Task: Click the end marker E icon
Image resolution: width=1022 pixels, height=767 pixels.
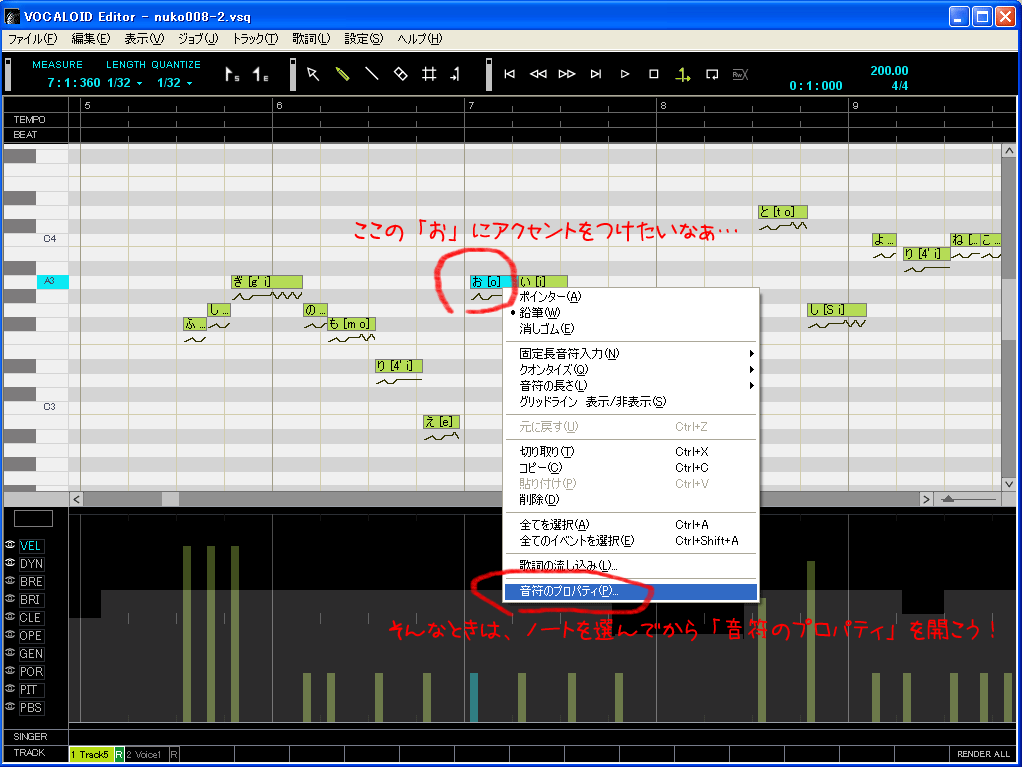Action: [x=260, y=74]
